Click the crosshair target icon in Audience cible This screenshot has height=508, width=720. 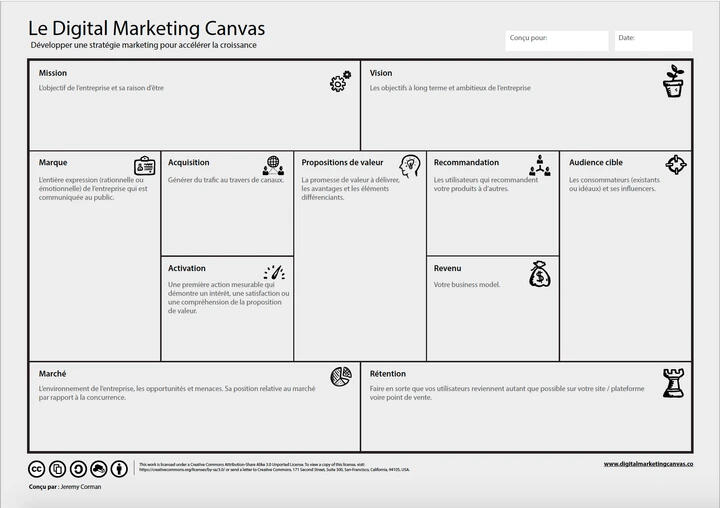(675, 164)
